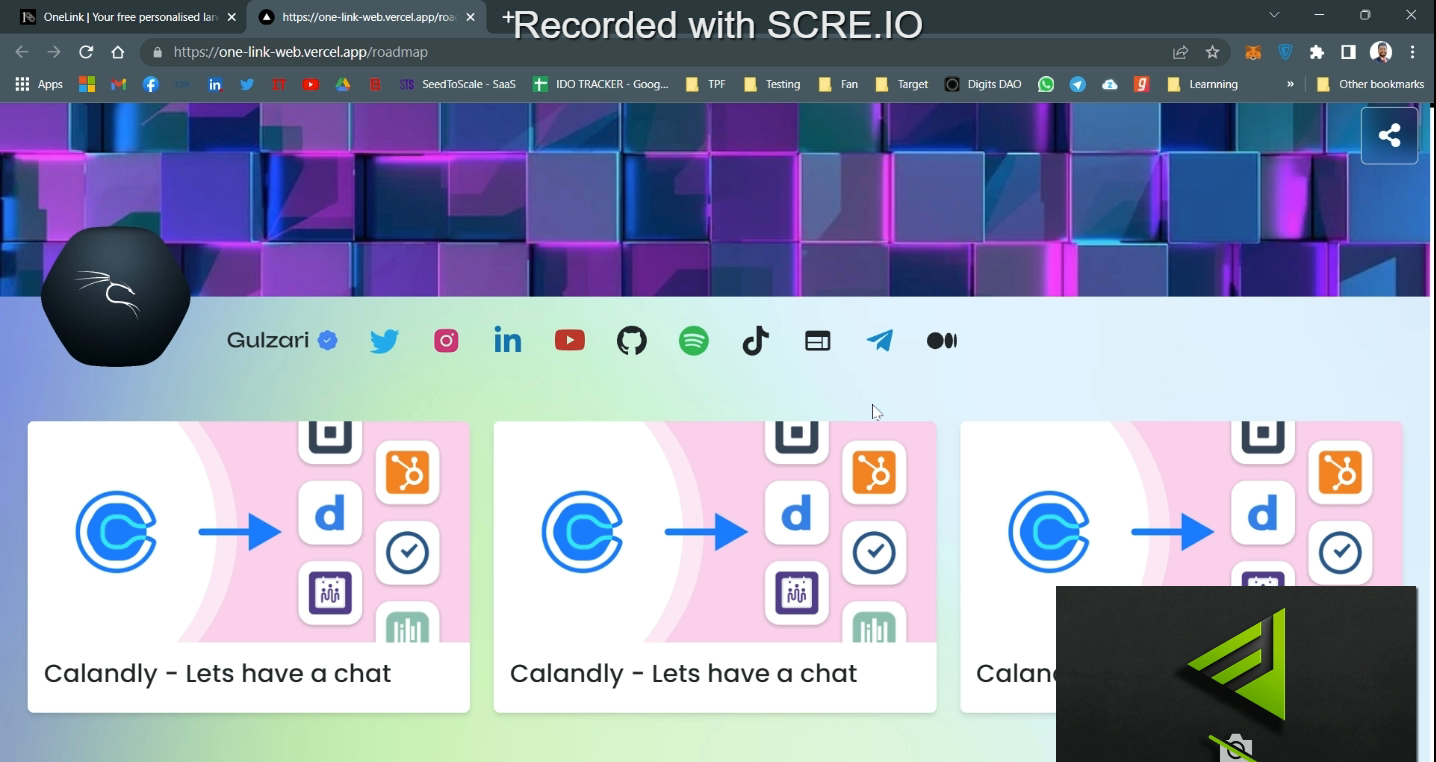
Task: Open the Twitter bookmark in the bookmarks bar
Action: (x=247, y=84)
